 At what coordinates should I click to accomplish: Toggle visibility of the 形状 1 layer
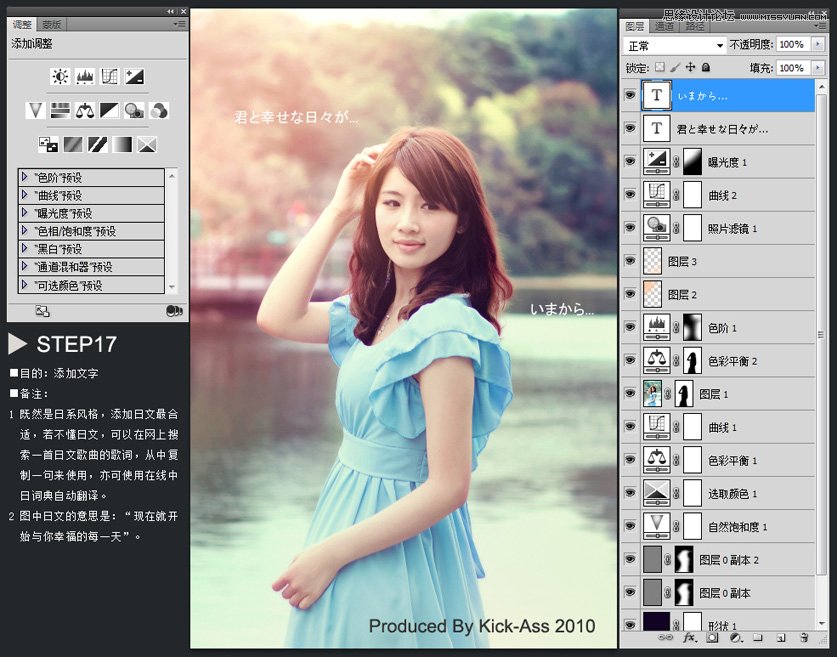[x=628, y=624]
